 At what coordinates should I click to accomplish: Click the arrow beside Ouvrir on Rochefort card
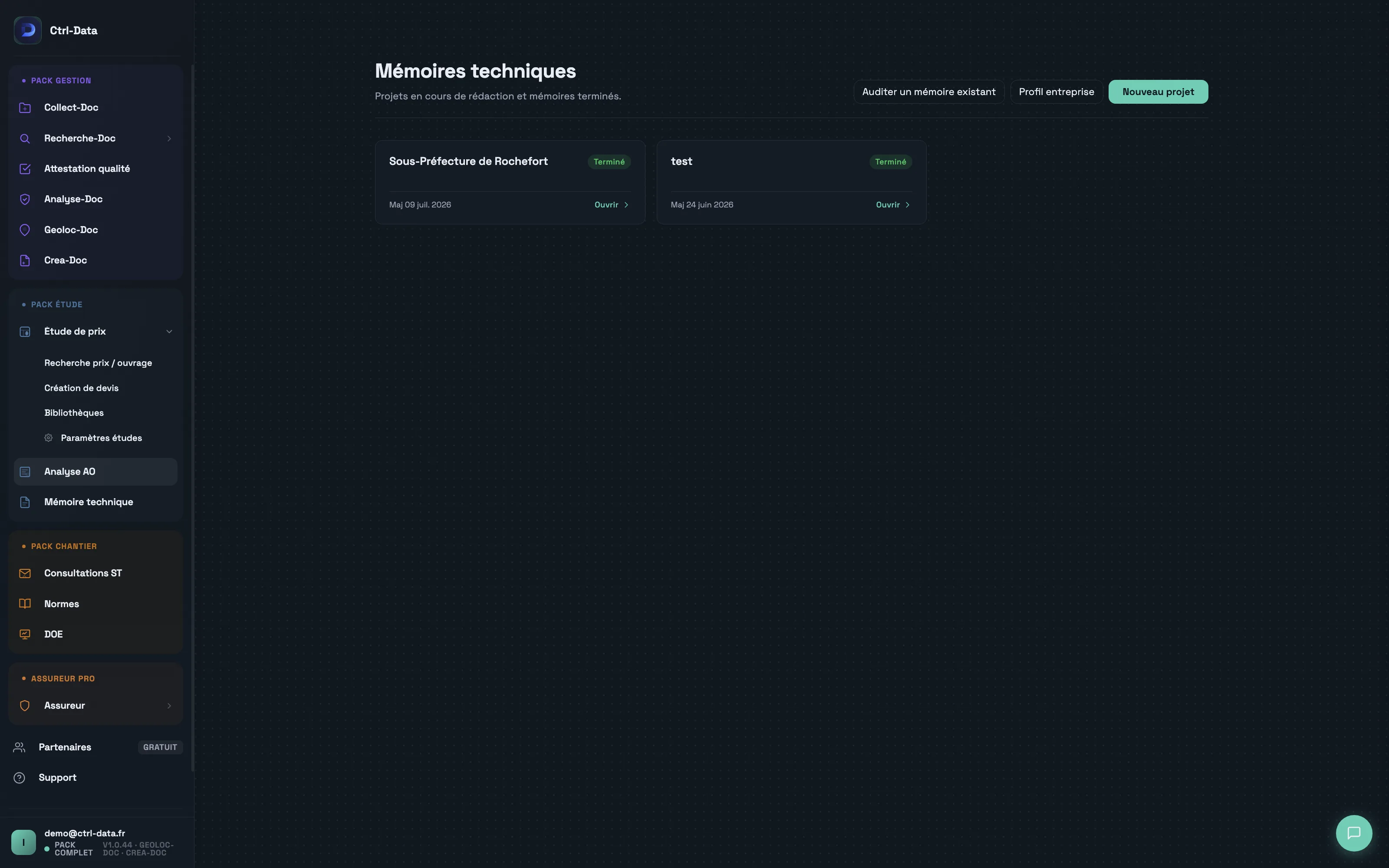(x=626, y=205)
